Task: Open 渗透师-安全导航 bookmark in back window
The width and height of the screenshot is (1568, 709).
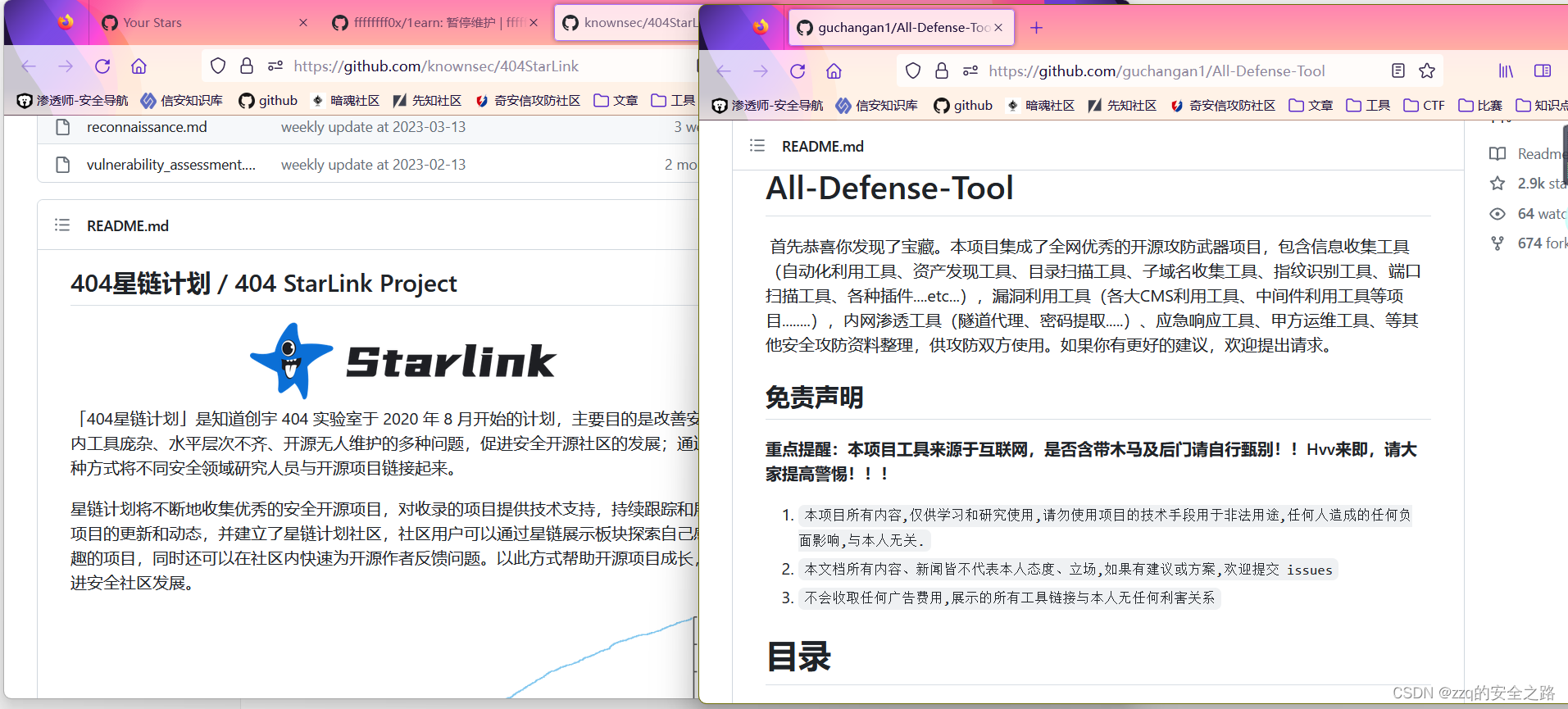Action: [x=72, y=101]
